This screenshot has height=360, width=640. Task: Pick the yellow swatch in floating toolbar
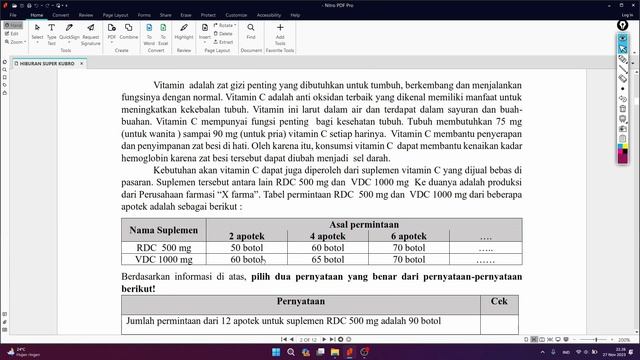pos(625,146)
